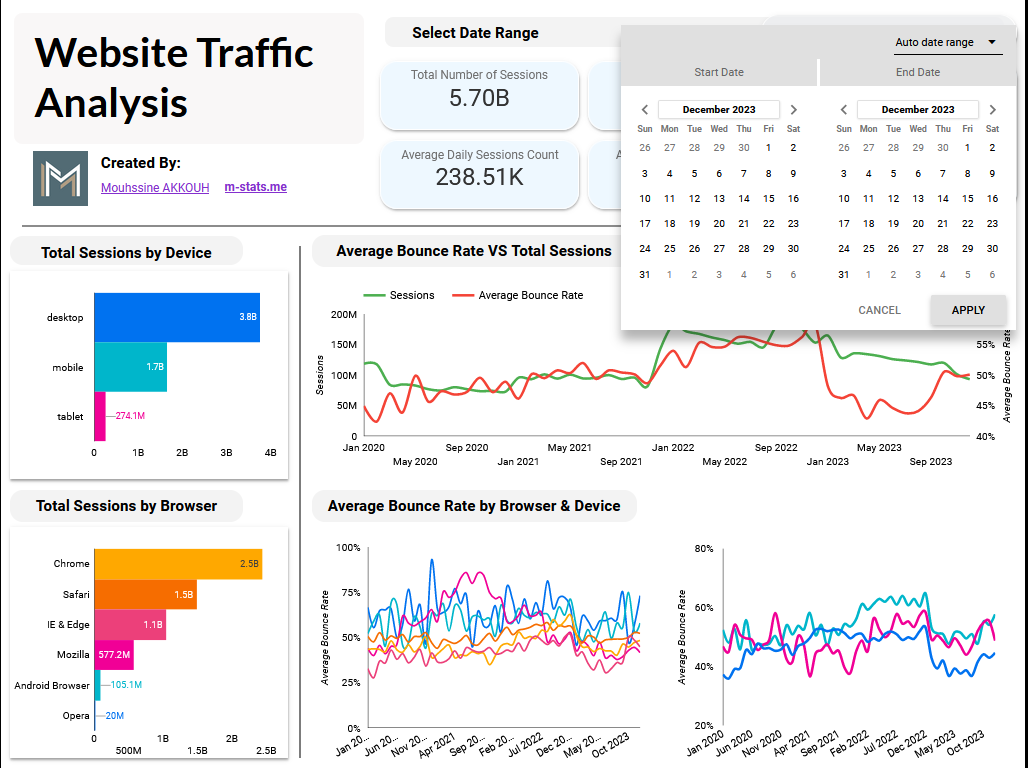Image resolution: width=1028 pixels, height=768 pixels.
Task: Toggle the Sessions legend item
Action: (x=400, y=295)
